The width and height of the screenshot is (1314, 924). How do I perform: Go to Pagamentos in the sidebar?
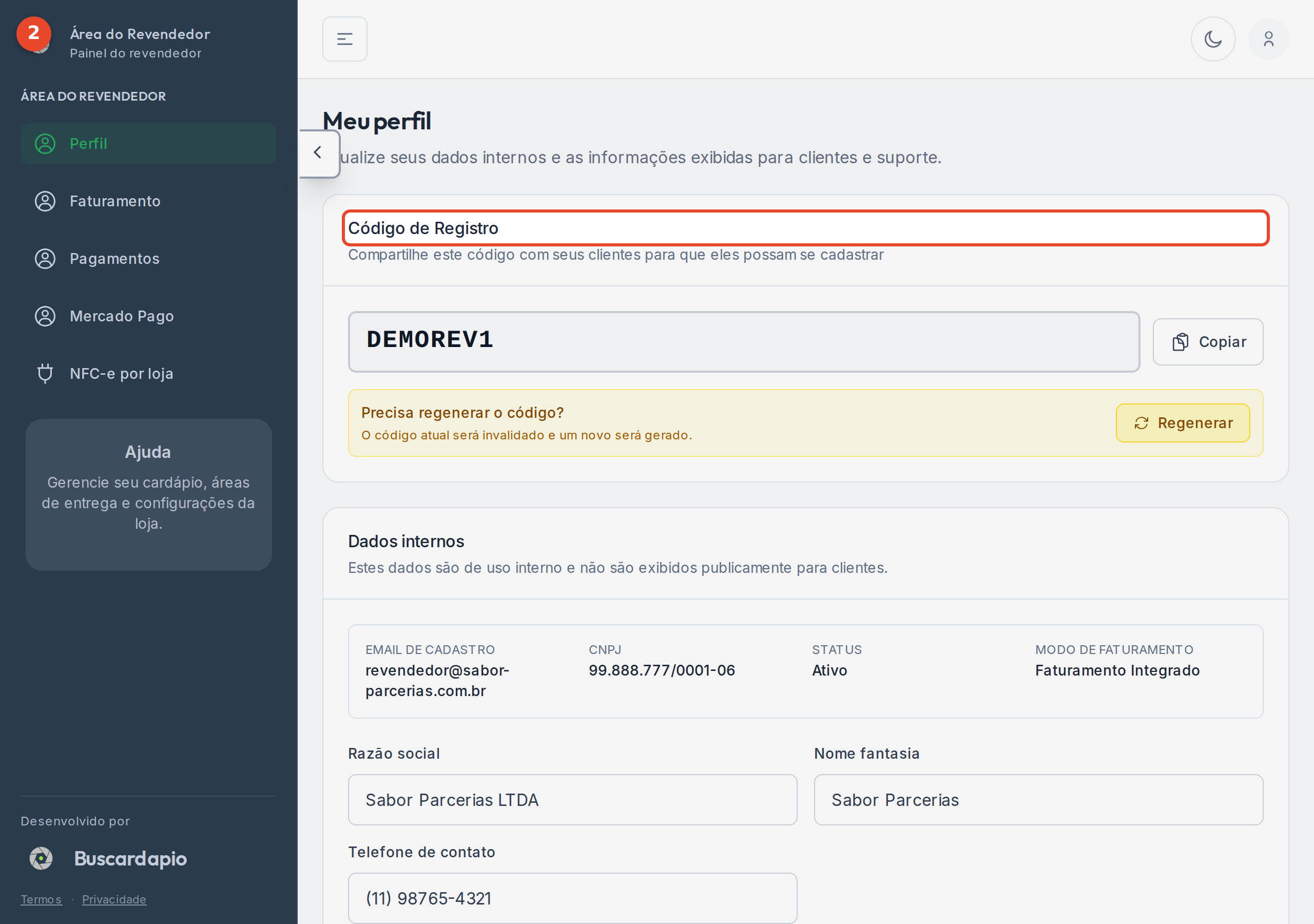(148, 259)
